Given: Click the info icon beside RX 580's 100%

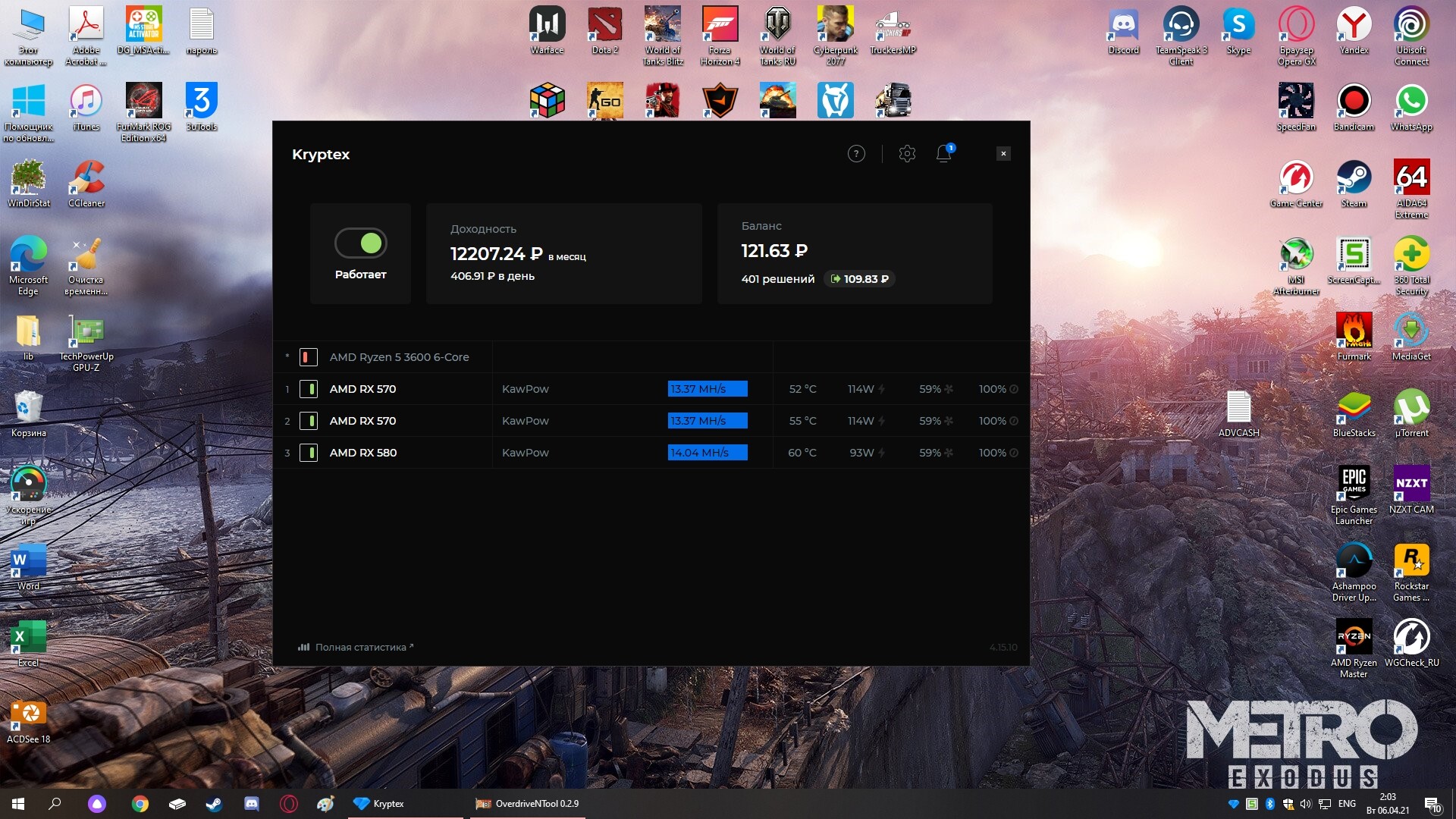Looking at the screenshot, I should 1014,453.
